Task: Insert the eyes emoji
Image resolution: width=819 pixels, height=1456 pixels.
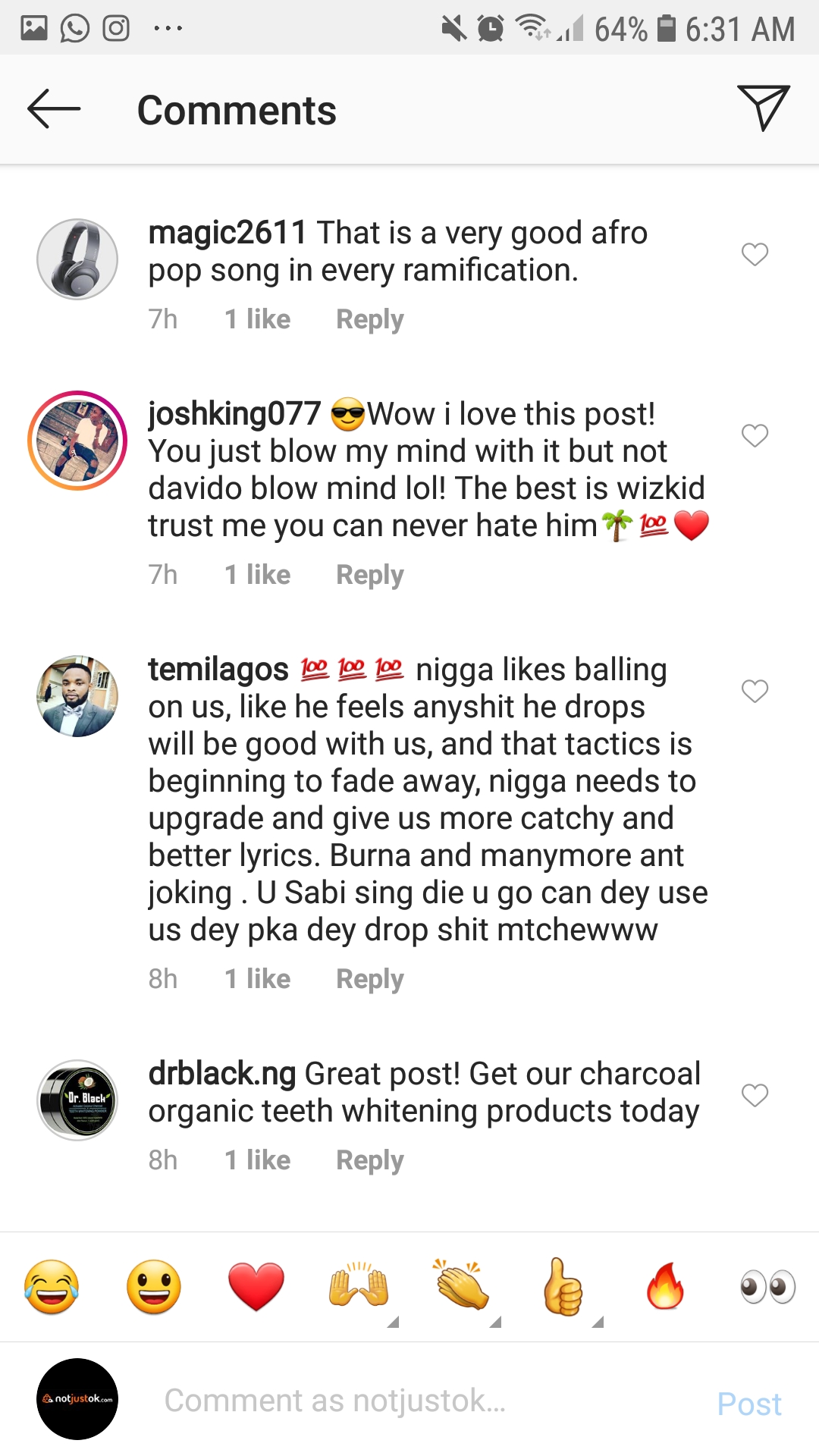Action: (x=767, y=1287)
